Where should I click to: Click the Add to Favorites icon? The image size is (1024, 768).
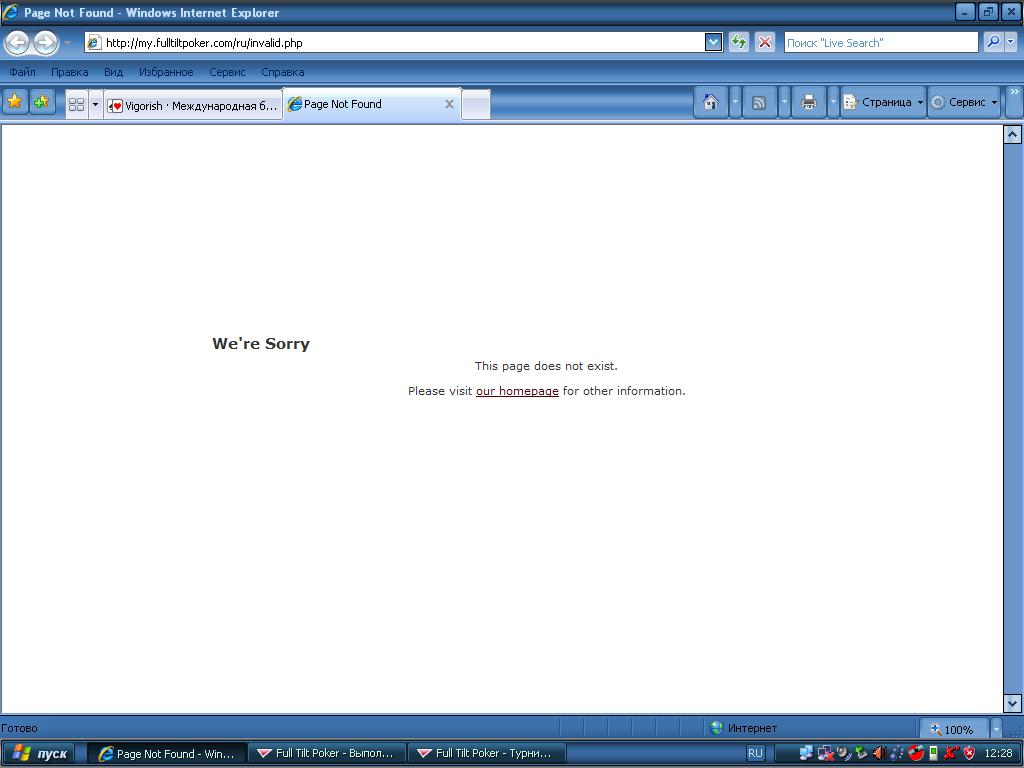pyautogui.click(x=41, y=102)
